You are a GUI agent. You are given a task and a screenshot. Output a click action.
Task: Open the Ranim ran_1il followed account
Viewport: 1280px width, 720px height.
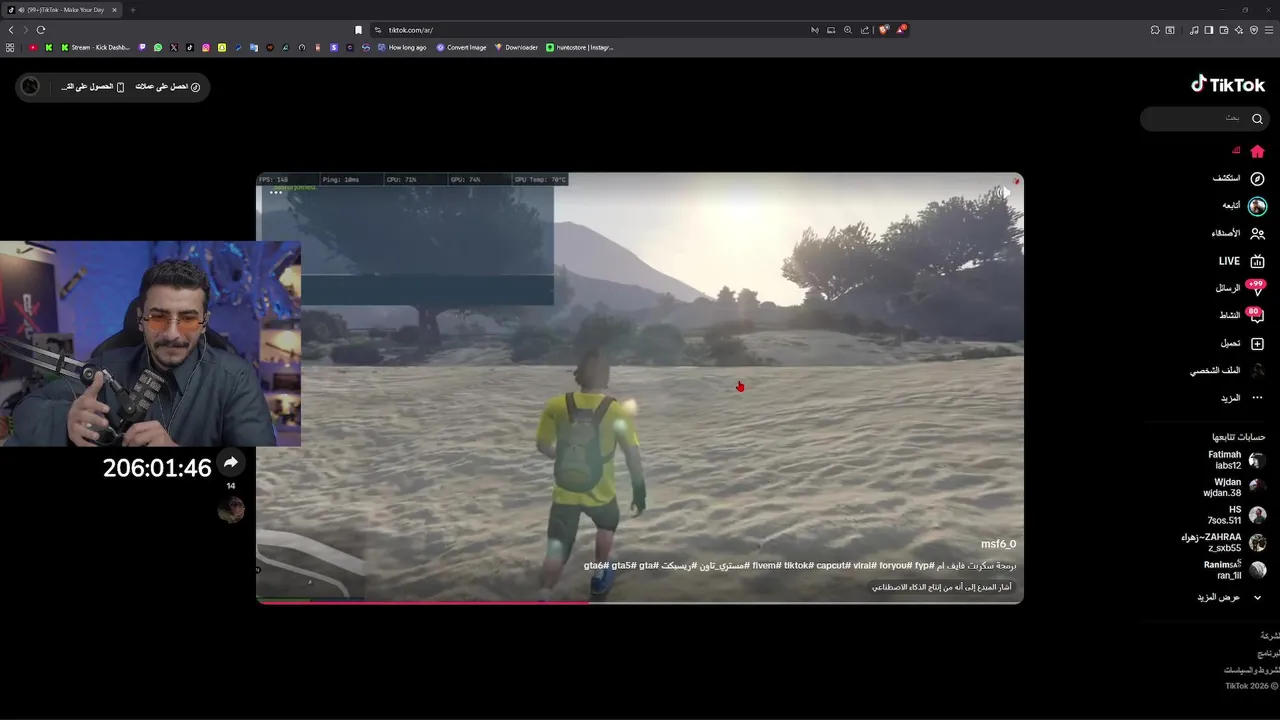[x=1235, y=570]
